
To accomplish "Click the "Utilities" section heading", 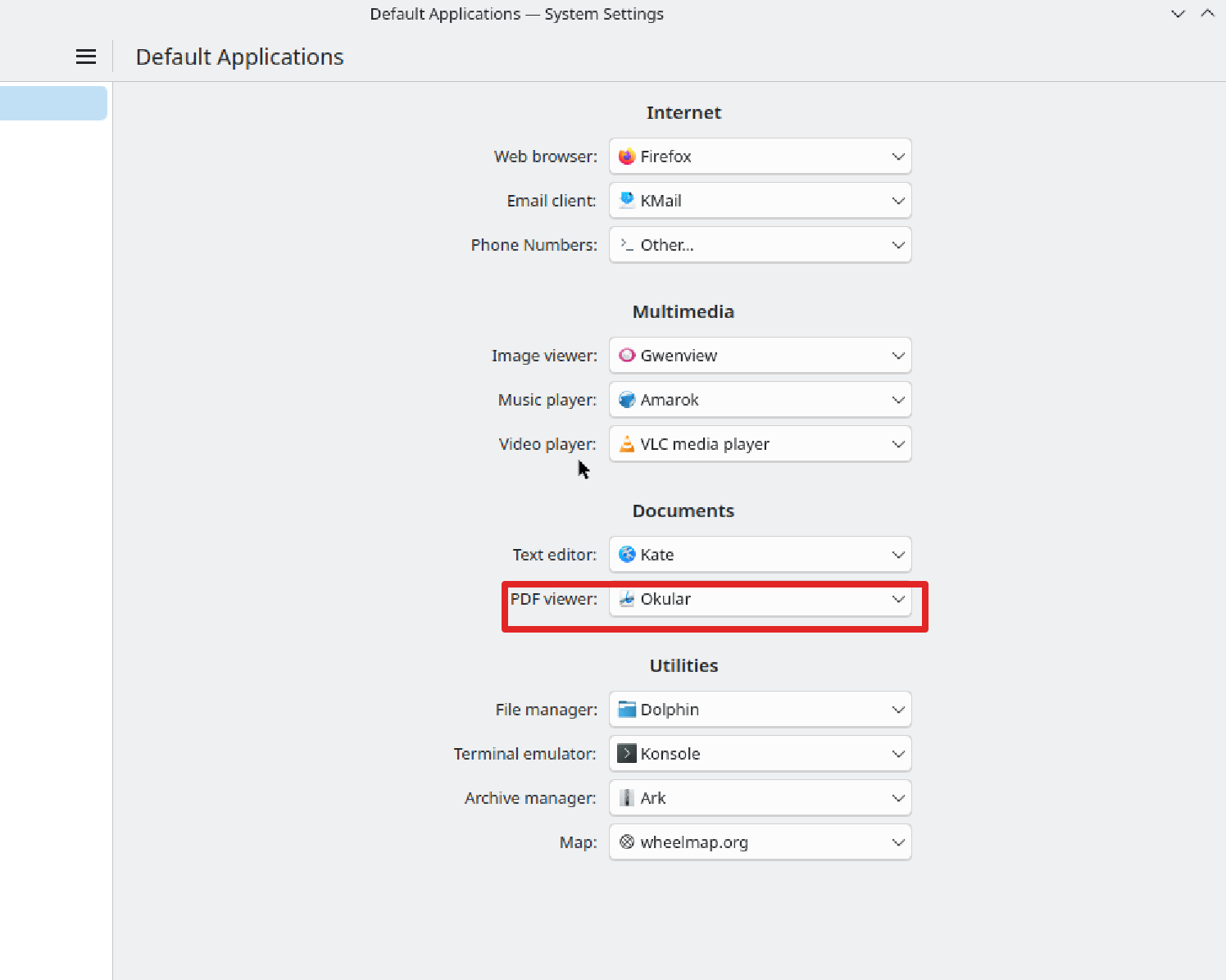I will (x=683, y=665).
